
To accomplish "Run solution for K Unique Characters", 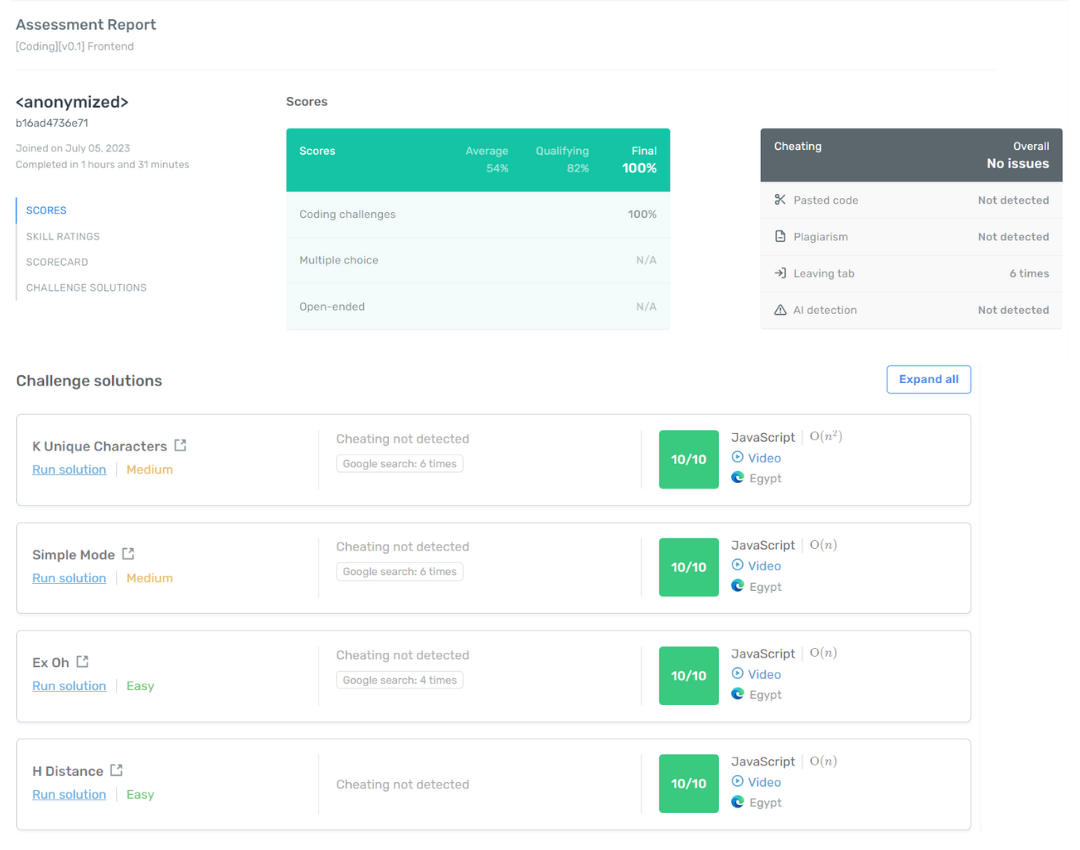I will (x=69, y=469).
